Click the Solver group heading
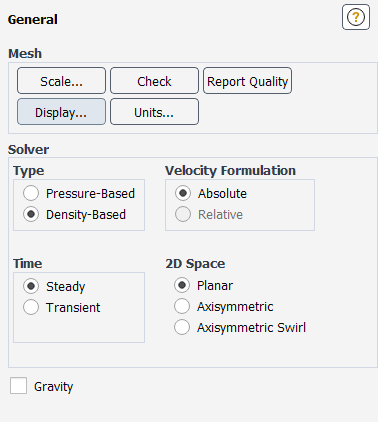 28,149
